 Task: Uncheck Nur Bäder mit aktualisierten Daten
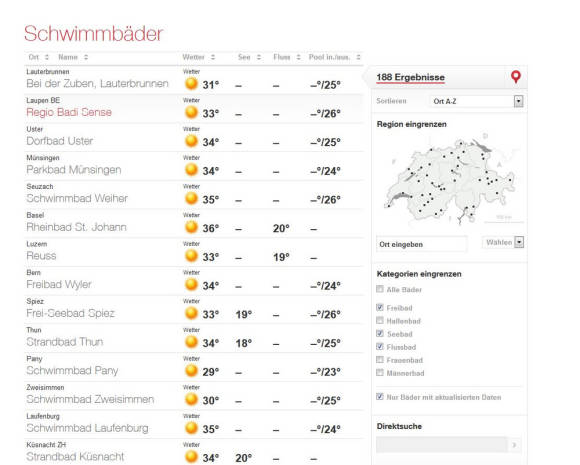pyautogui.click(x=380, y=397)
